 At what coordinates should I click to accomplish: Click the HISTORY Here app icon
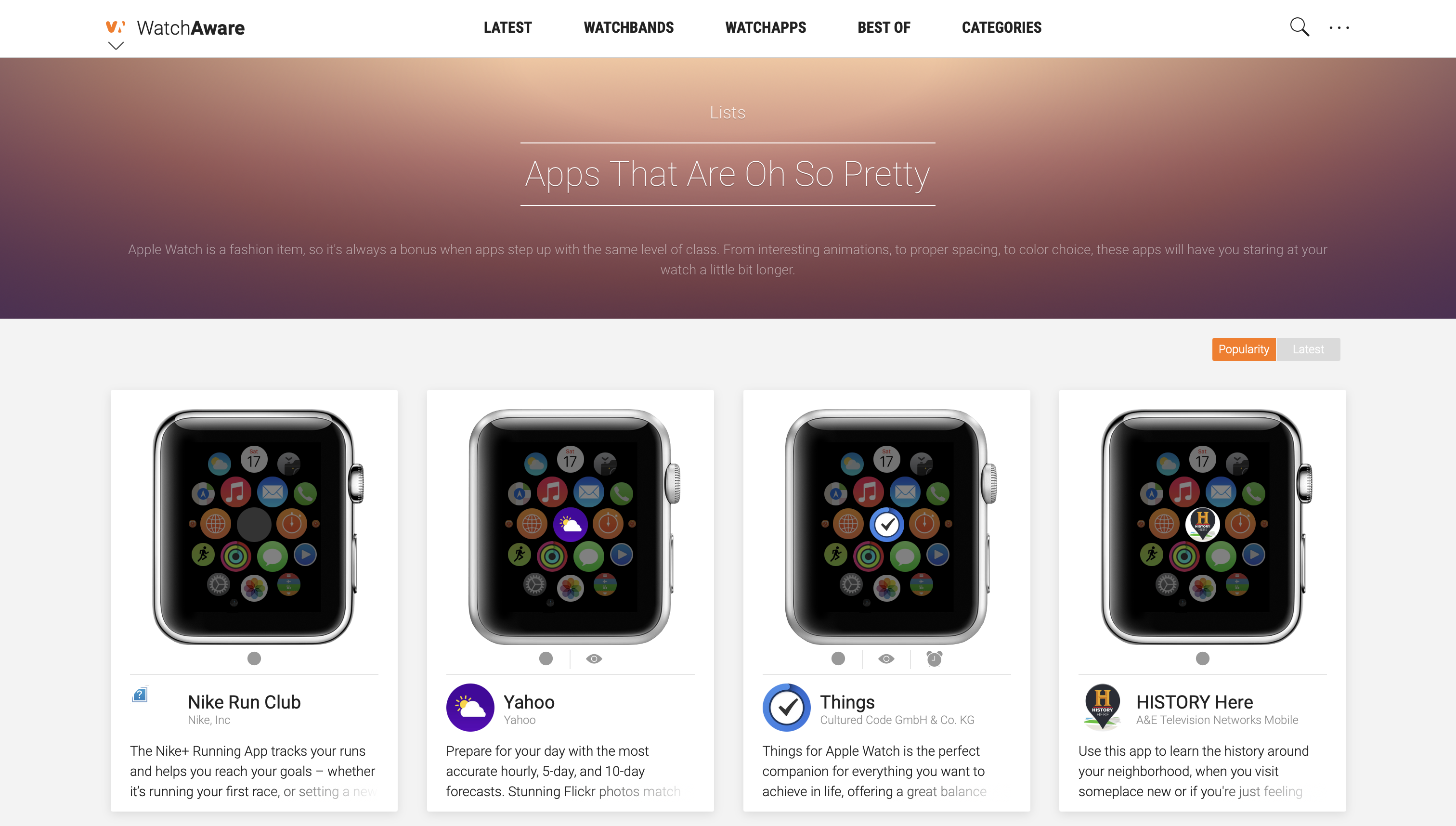click(x=1103, y=708)
